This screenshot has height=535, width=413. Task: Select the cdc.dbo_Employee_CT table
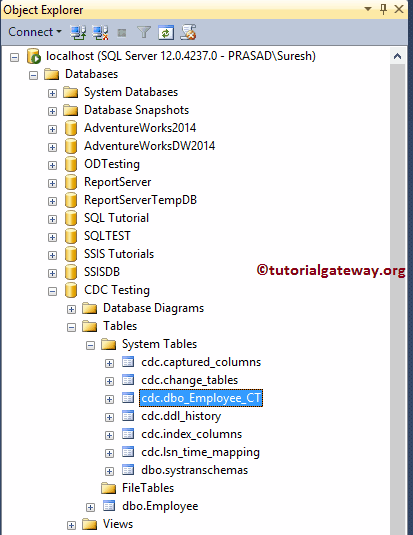point(201,398)
